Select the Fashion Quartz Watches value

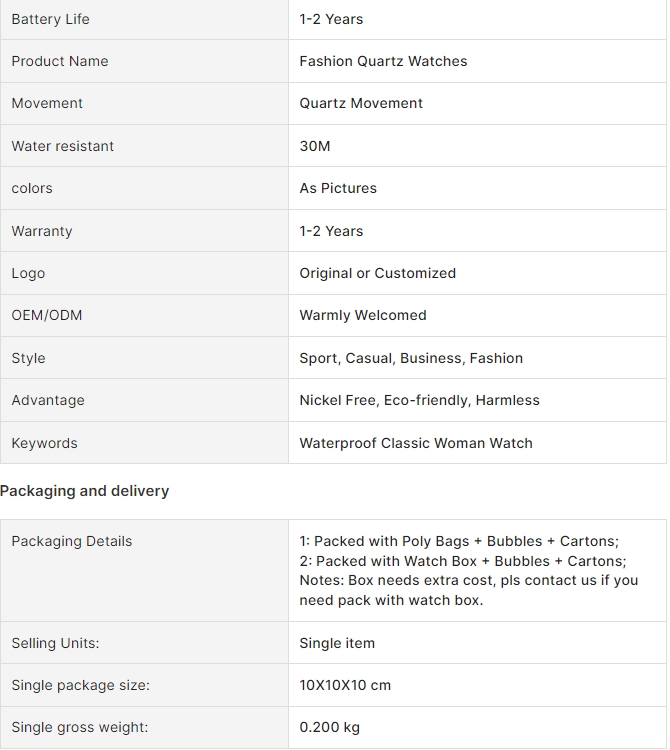[x=383, y=61]
